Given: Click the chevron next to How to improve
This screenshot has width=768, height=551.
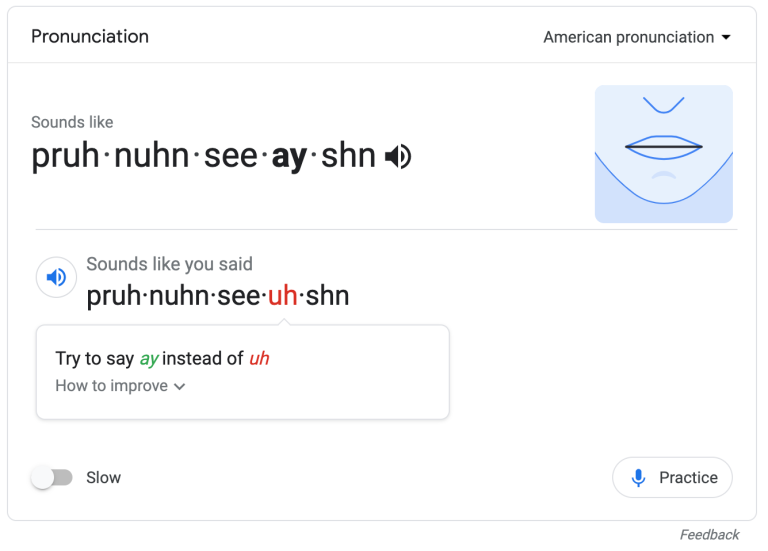Looking at the screenshot, I should point(180,387).
